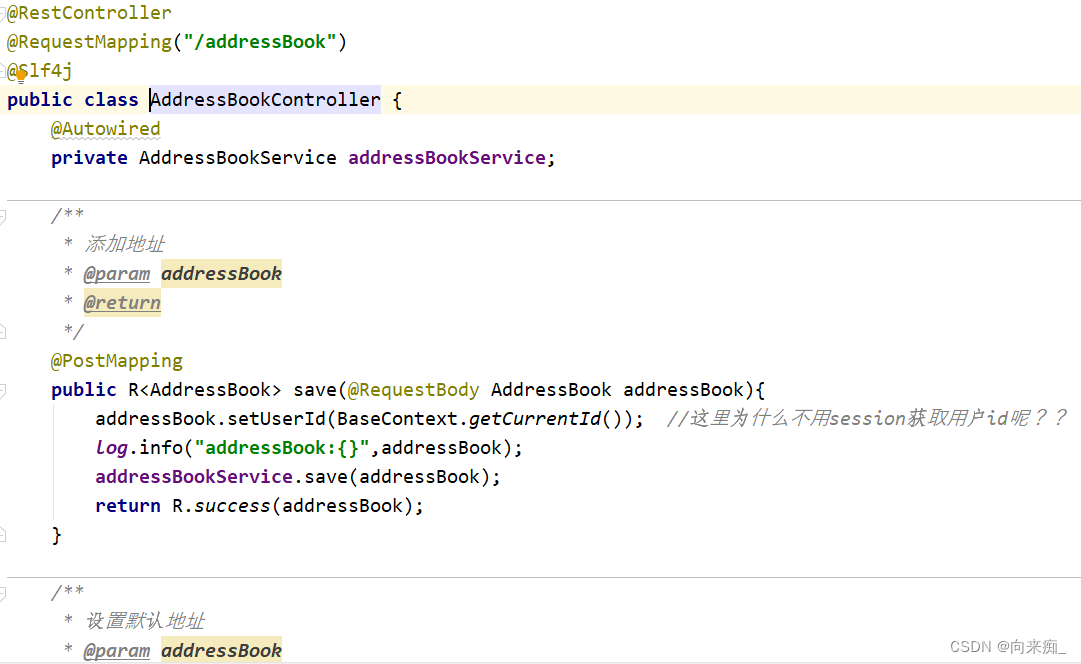Click the 设置默认地址 comment text
The width and height of the screenshot is (1081, 664).
(145, 621)
